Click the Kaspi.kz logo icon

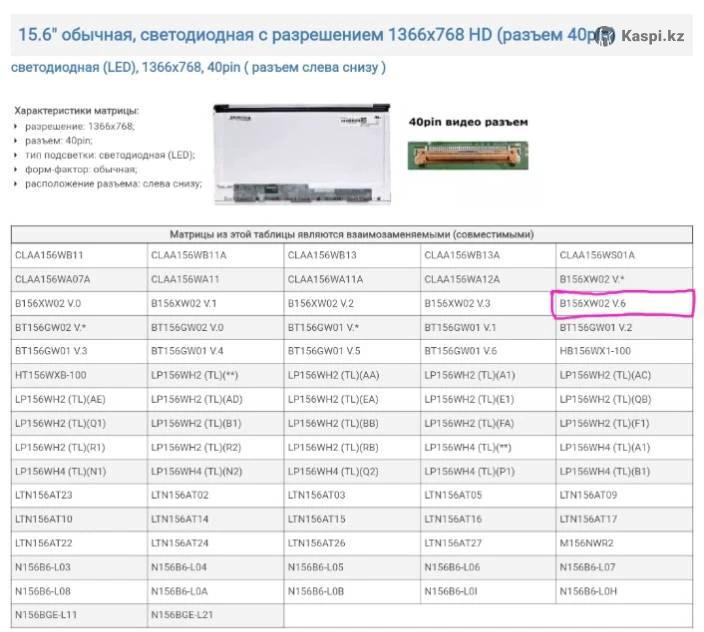click(605, 36)
